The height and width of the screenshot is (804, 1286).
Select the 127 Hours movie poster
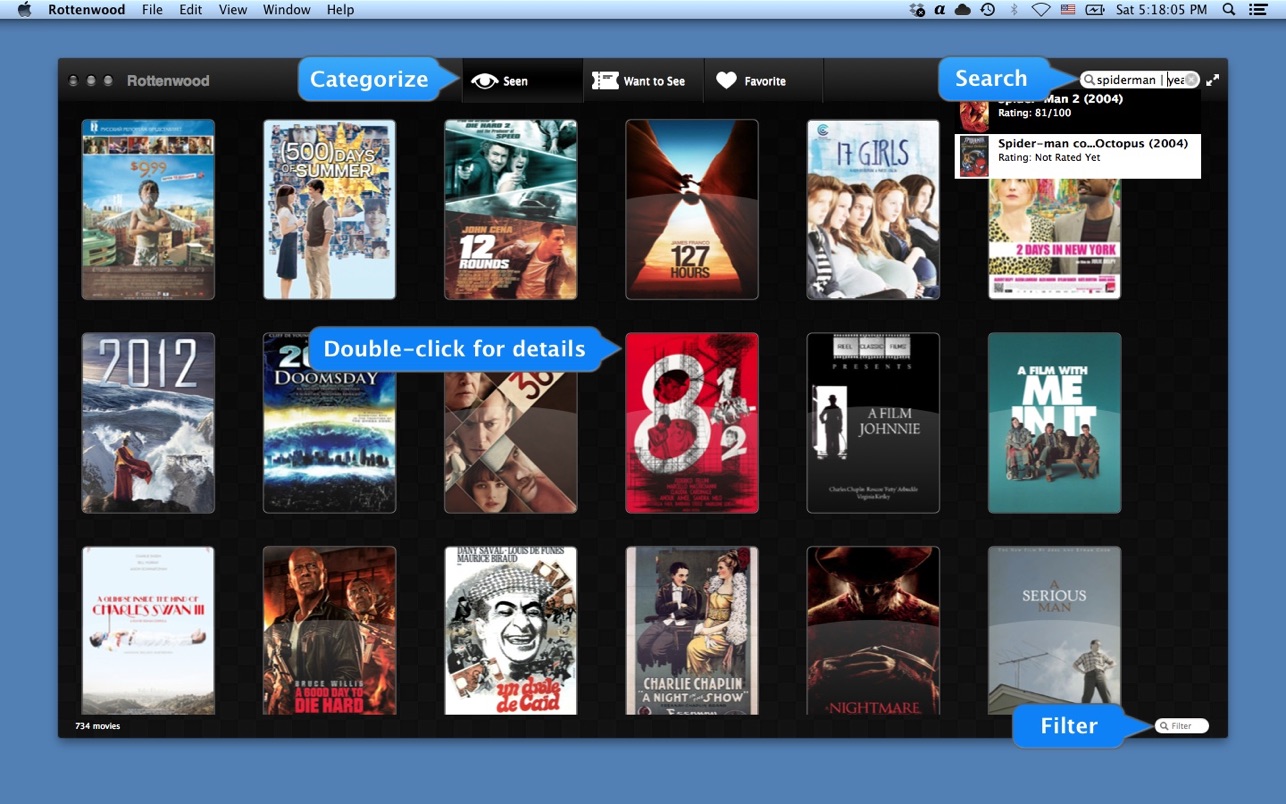[x=692, y=210]
